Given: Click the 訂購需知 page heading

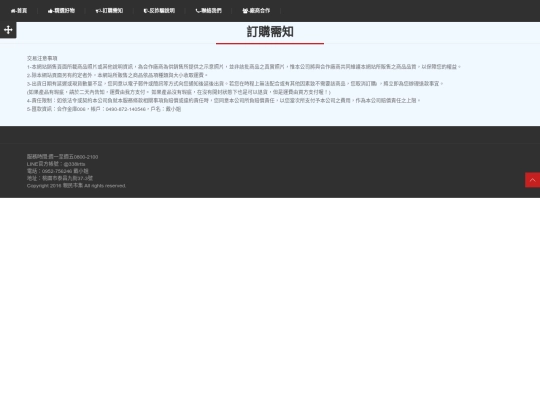Looking at the screenshot, I should tap(270, 32).
